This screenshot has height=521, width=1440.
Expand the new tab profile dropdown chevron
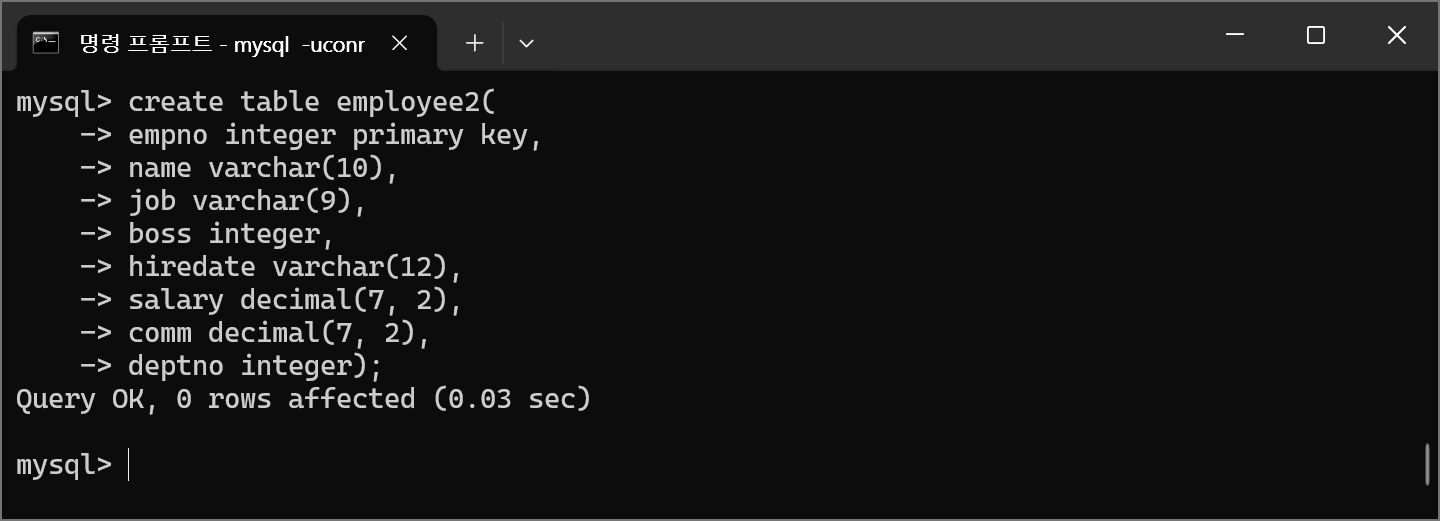[x=526, y=43]
